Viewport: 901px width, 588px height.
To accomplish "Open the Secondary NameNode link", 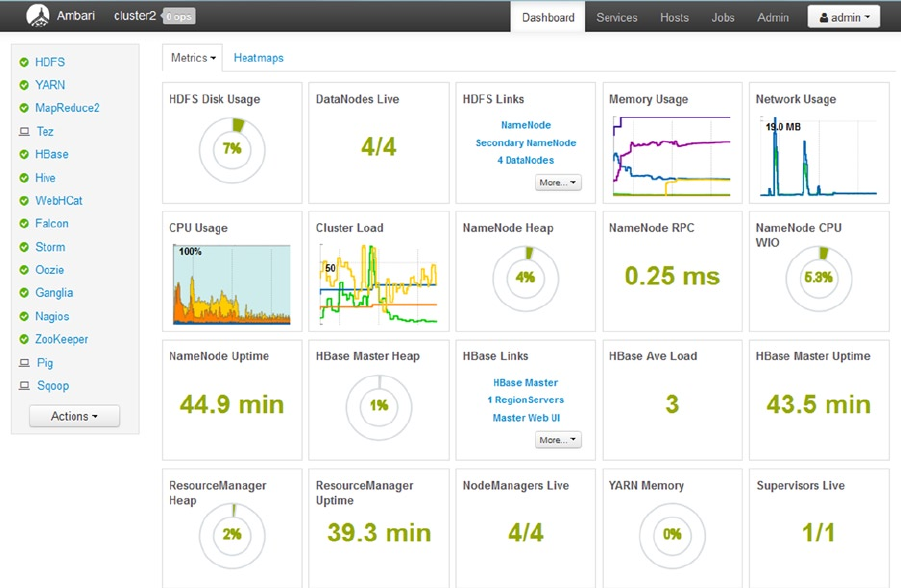I will pyautogui.click(x=526, y=143).
